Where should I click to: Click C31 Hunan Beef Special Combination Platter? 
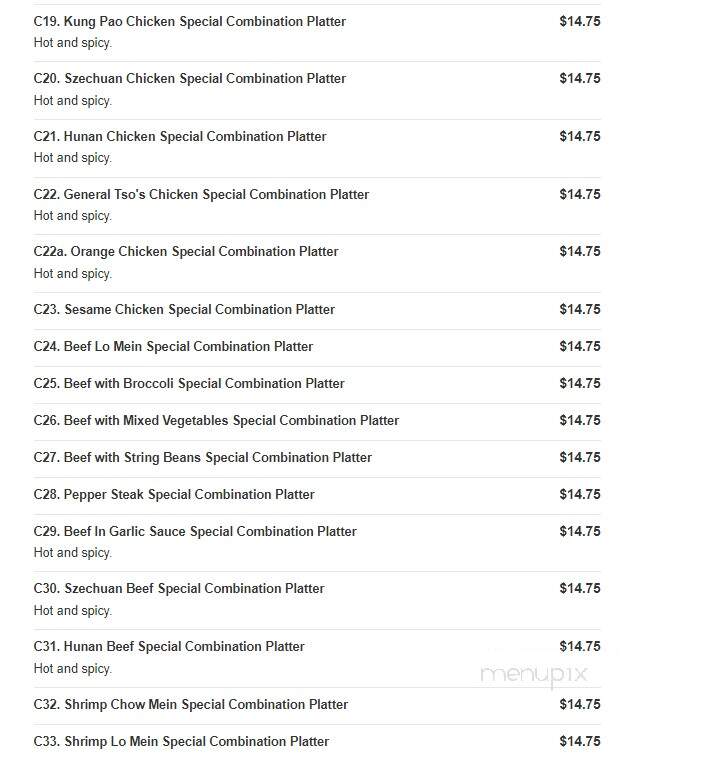tap(169, 646)
